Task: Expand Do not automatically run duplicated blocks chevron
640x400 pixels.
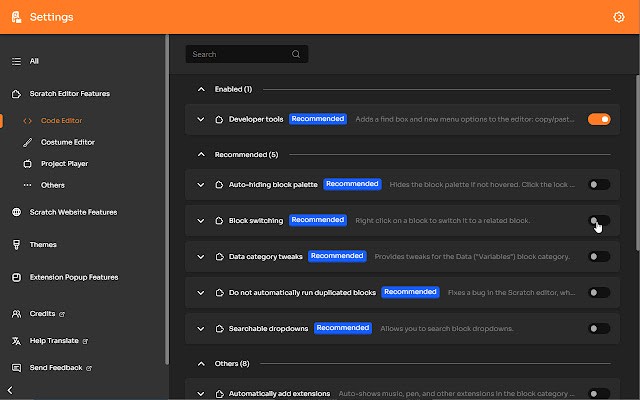Action: click(200, 293)
